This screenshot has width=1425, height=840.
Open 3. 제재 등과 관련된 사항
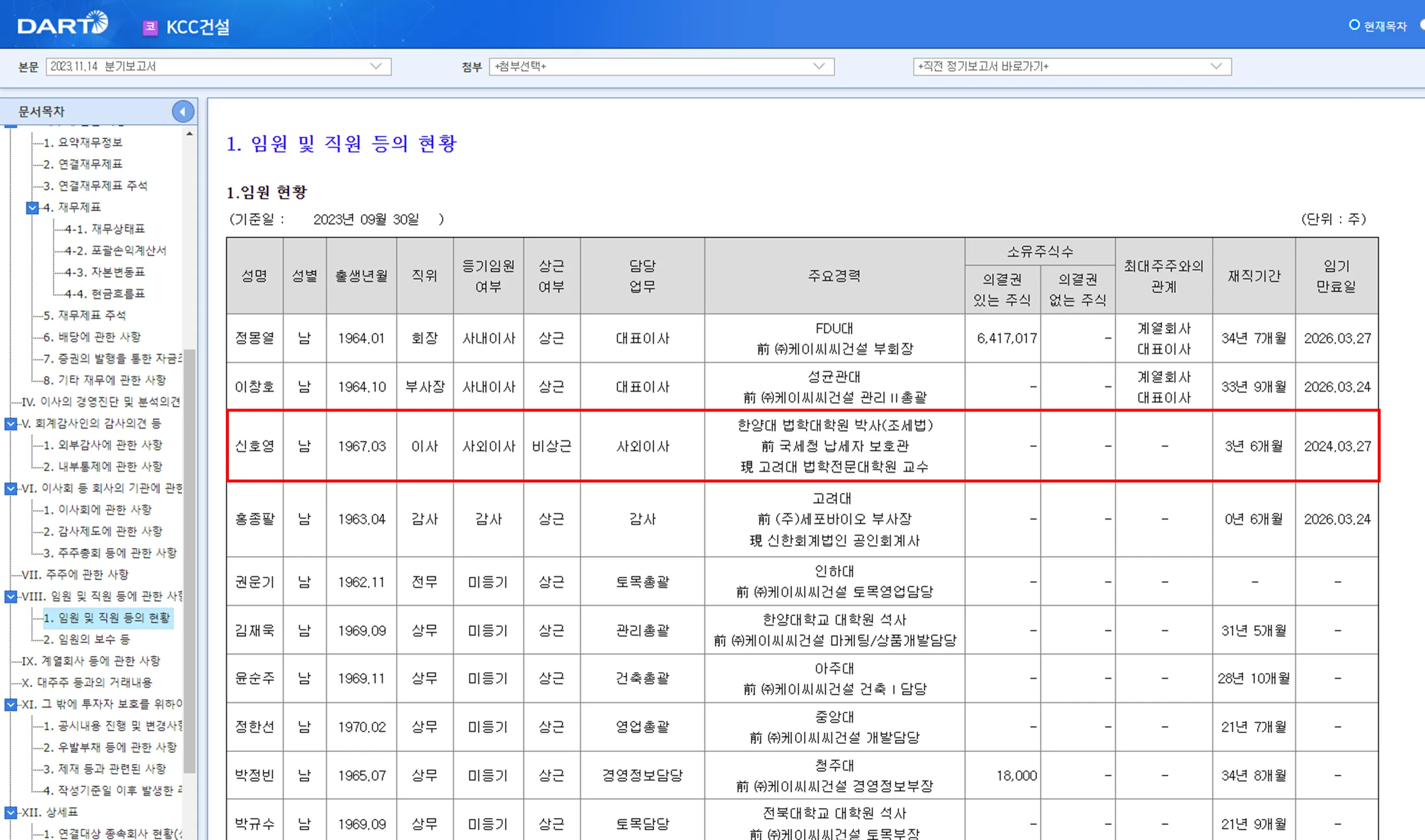105,769
